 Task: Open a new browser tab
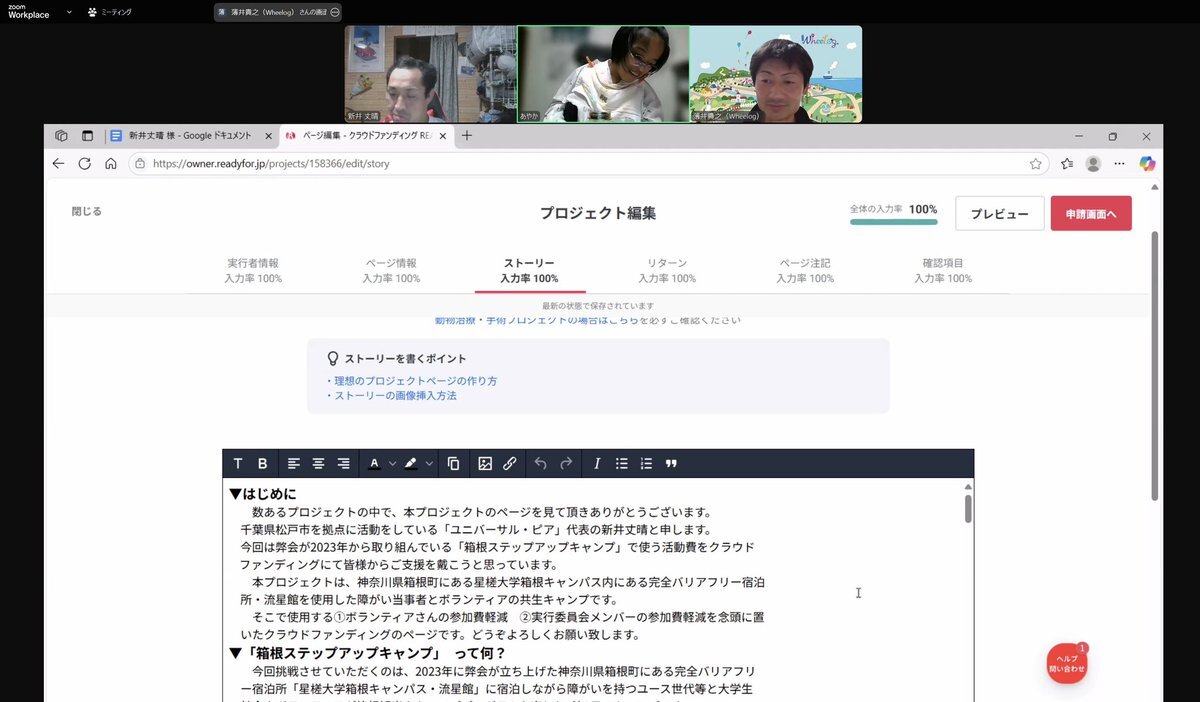[467, 136]
